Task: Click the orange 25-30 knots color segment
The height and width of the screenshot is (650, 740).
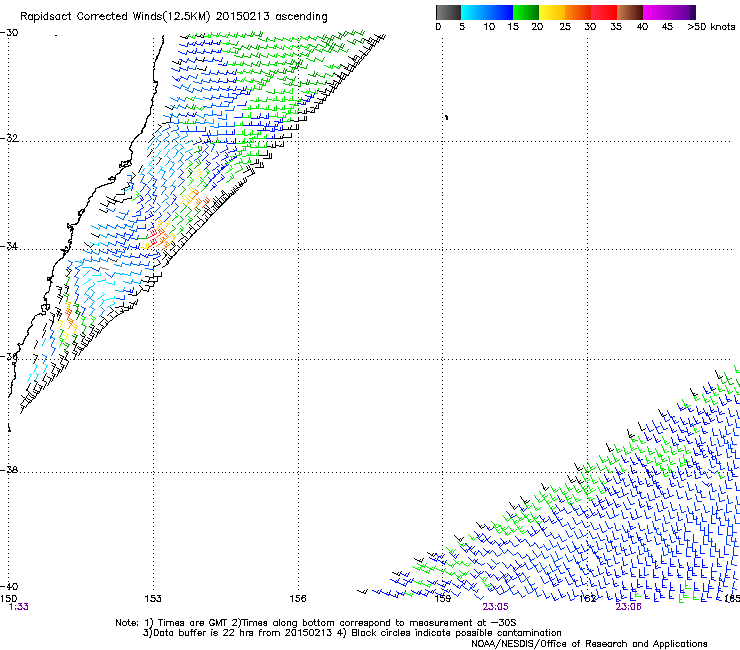Action: (578, 12)
